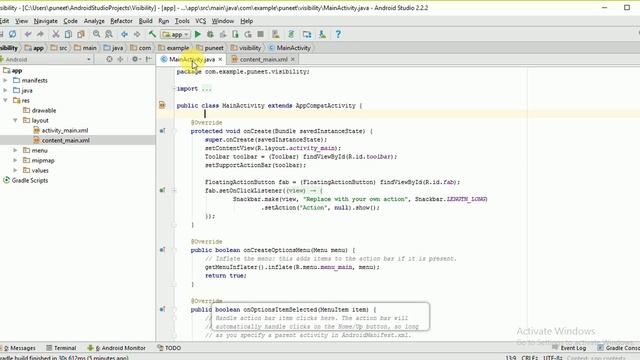Click gutter override icon beside onCreate
The image size is (640, 360).
162,131
